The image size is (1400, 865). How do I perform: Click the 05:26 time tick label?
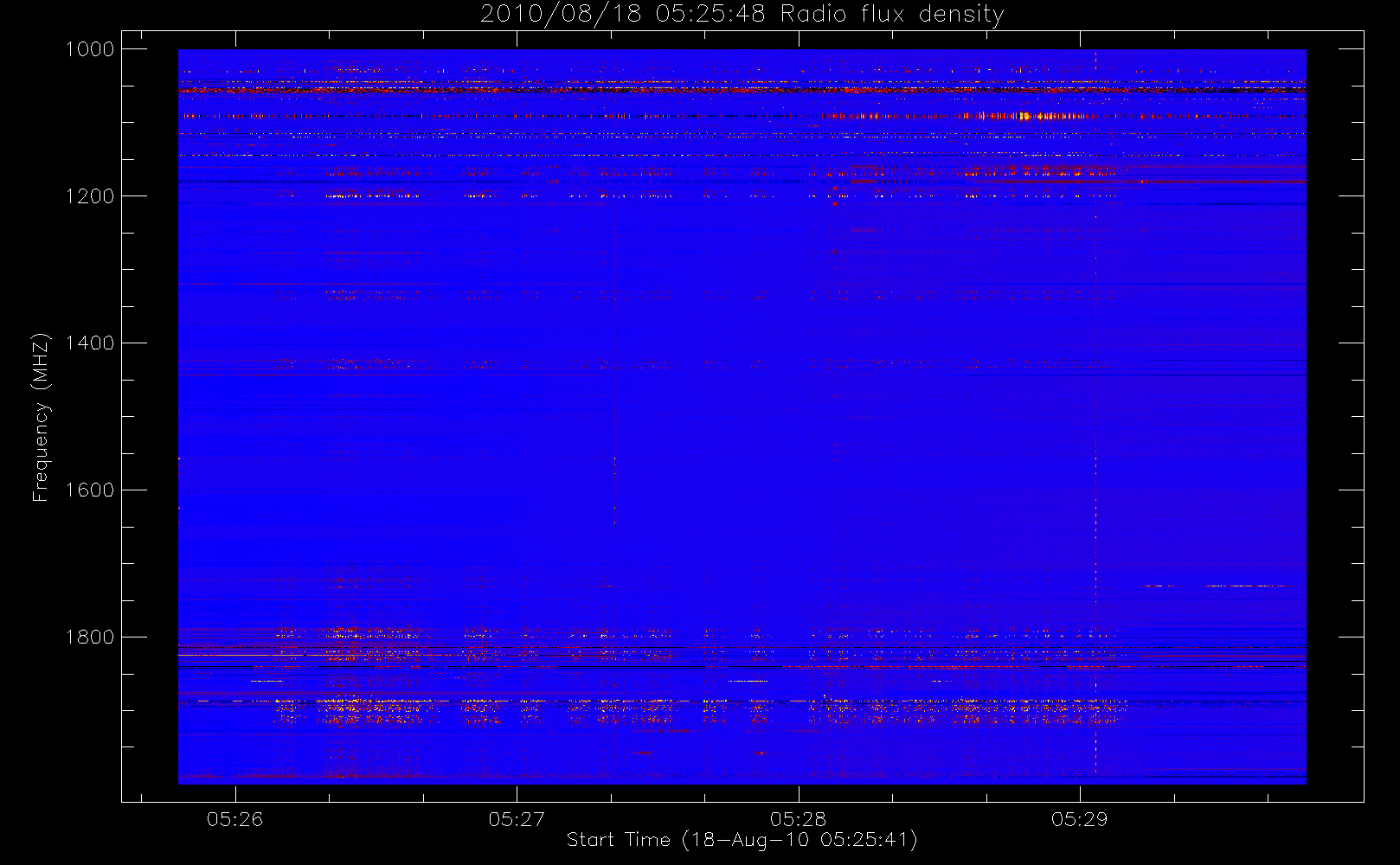[x=234, y=819]
